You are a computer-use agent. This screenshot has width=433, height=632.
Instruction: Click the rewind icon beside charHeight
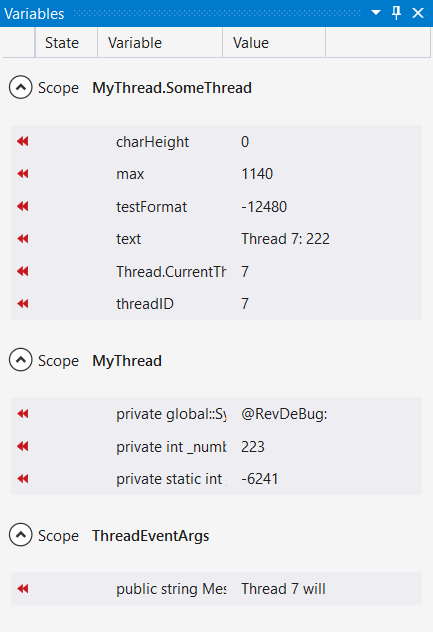[23, 141]
